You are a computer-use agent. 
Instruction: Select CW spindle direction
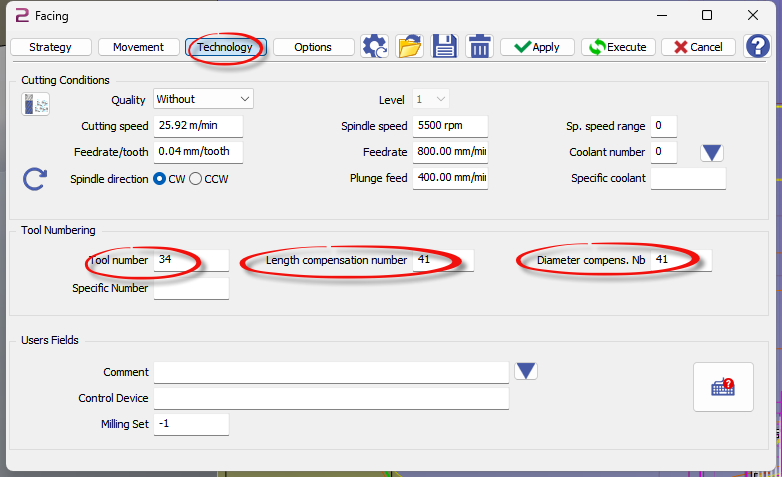click(x=159, y=179)
